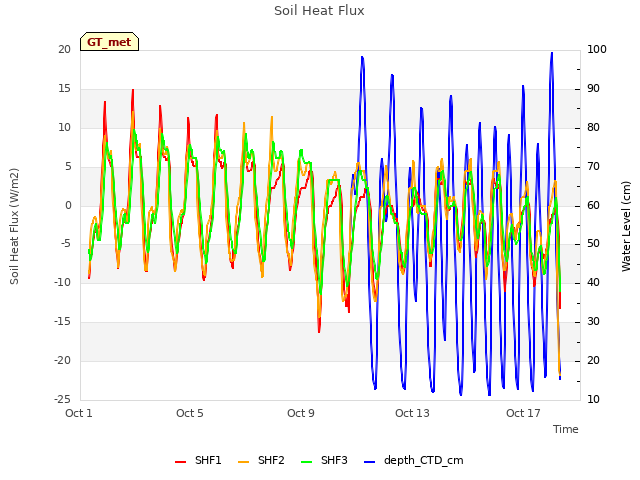This screenshot has width=640, height=480.
Task: Click the Soil Heat Flux chart title
Action: coord(319,11)
